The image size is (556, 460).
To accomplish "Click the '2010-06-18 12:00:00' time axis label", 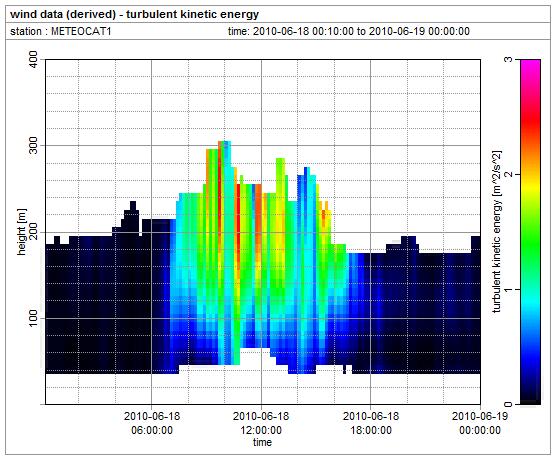I will 261,423.
